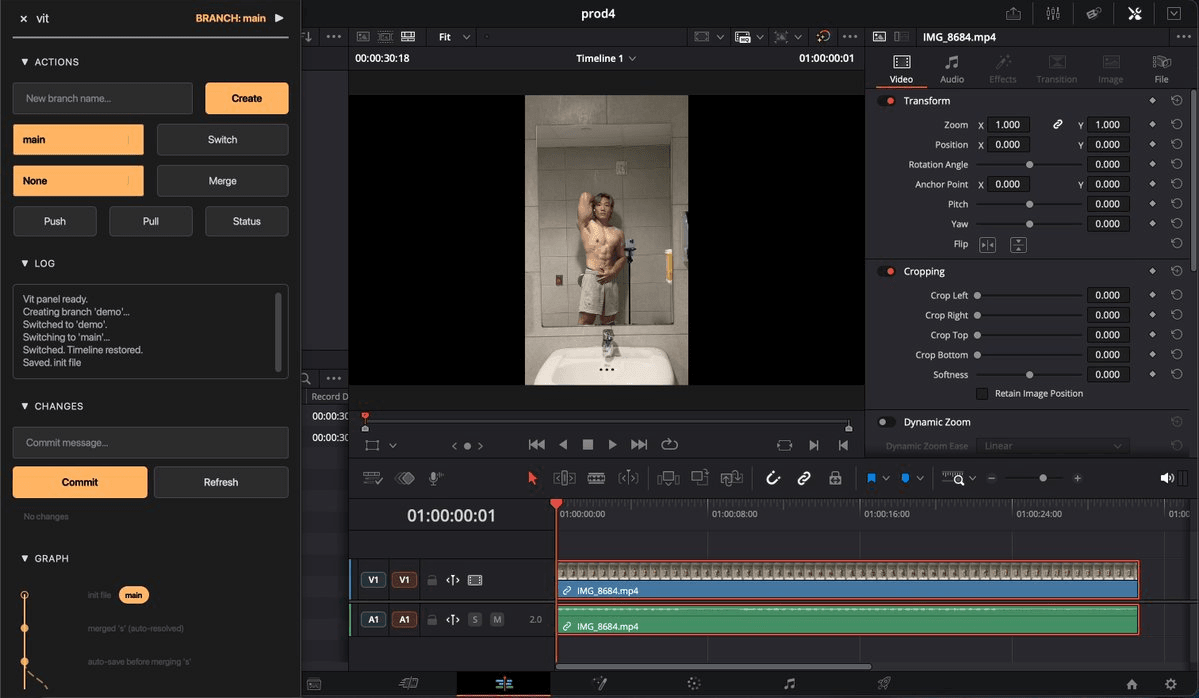The image size is (1199, 698).
Task: Flip the clip vertically
Action: point(1019,245)
